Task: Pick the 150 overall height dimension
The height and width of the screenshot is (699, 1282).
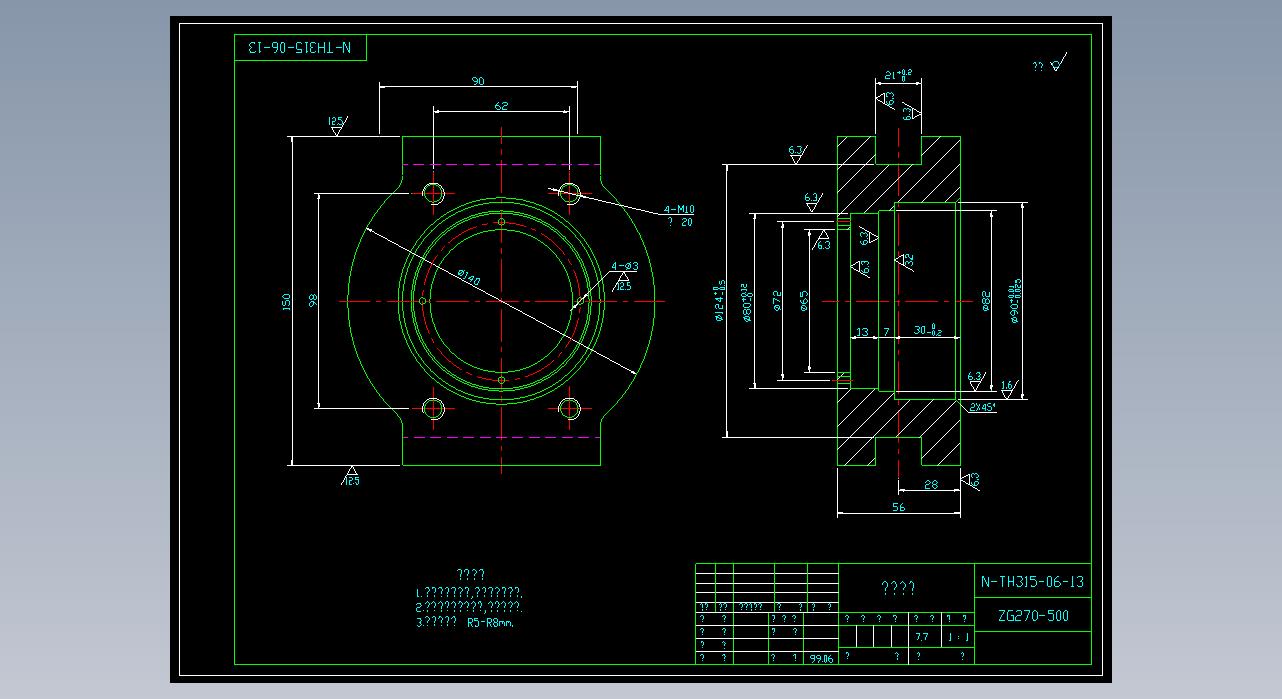Action: pyautogui.click(x=286, y=300)
